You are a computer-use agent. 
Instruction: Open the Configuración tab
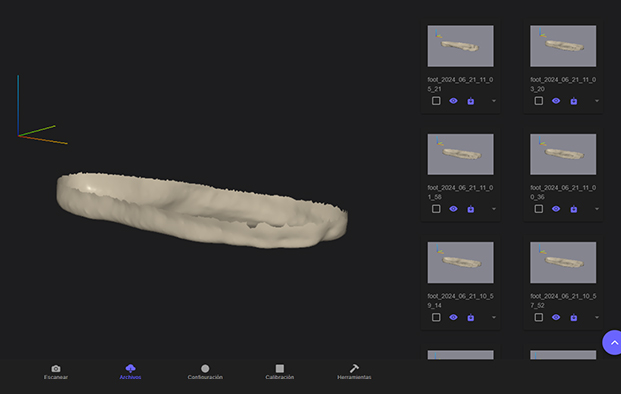click(x=205, y=372)
